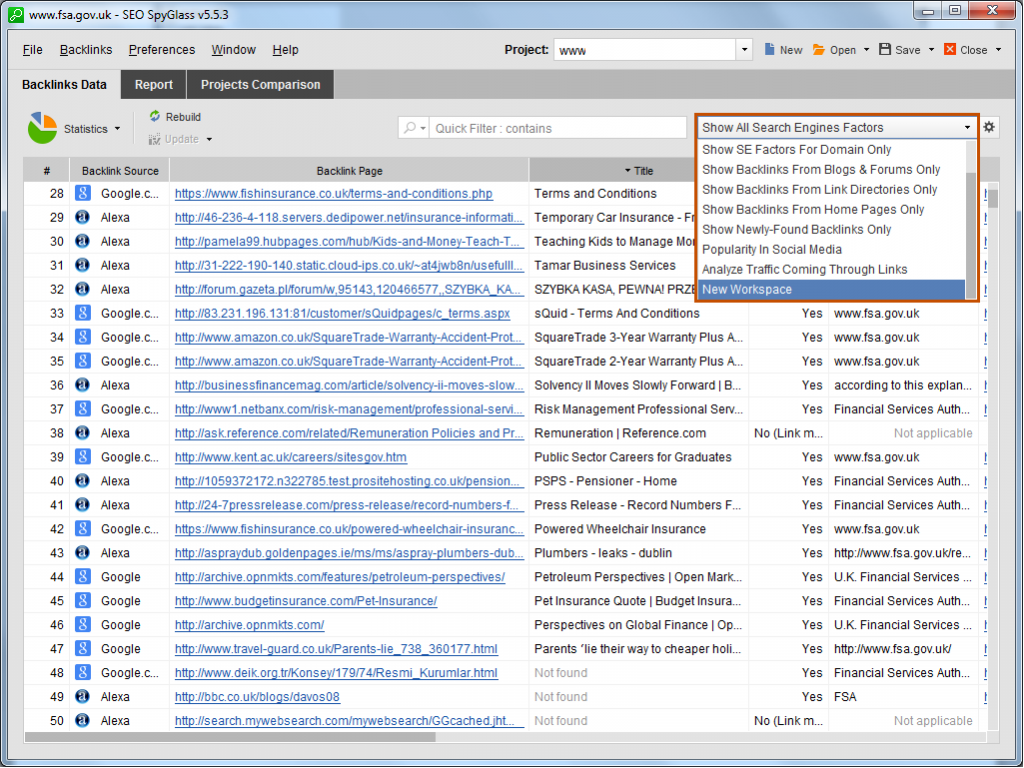Screen dimensions: 1024x768
Task: Click the Alexa icon in row 32
Action: pos(82,289)
